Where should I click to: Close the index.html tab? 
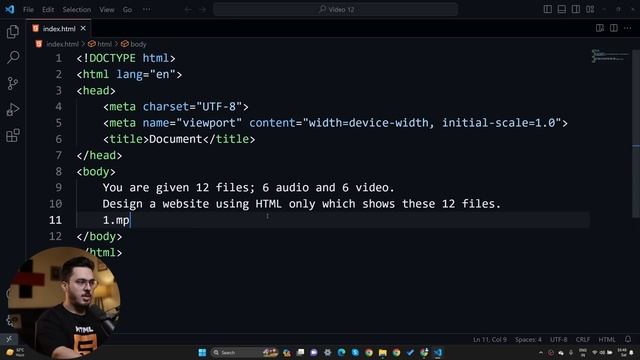(83, 29)
